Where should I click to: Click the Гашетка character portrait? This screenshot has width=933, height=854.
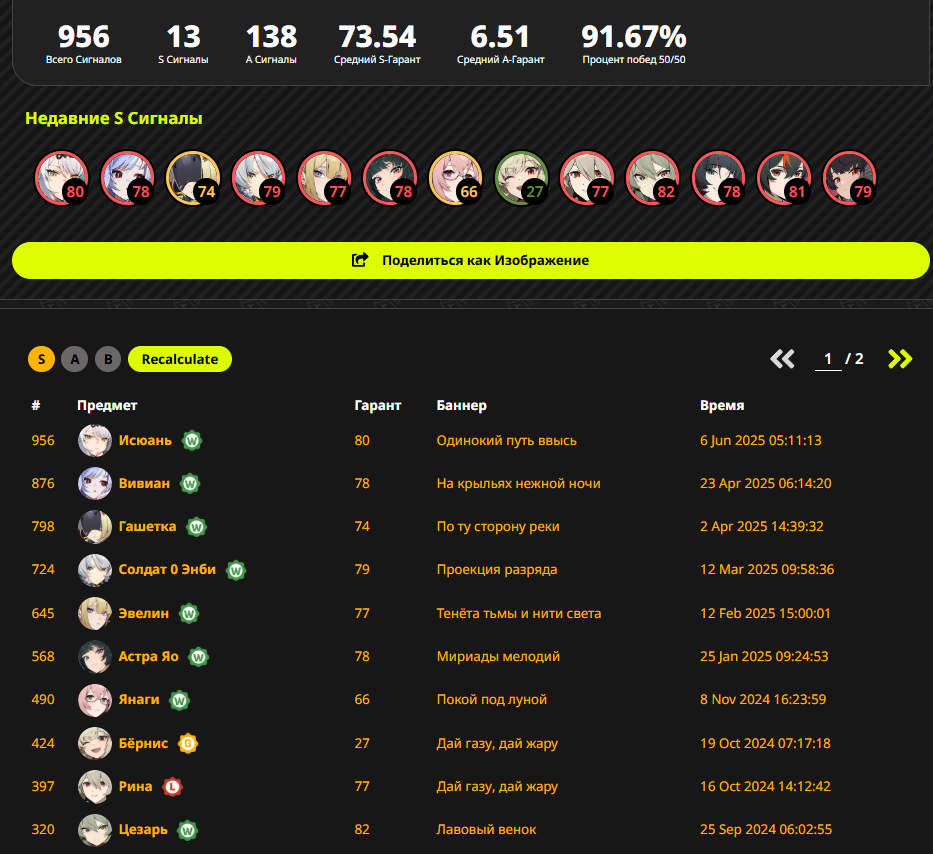coord(95,527)
